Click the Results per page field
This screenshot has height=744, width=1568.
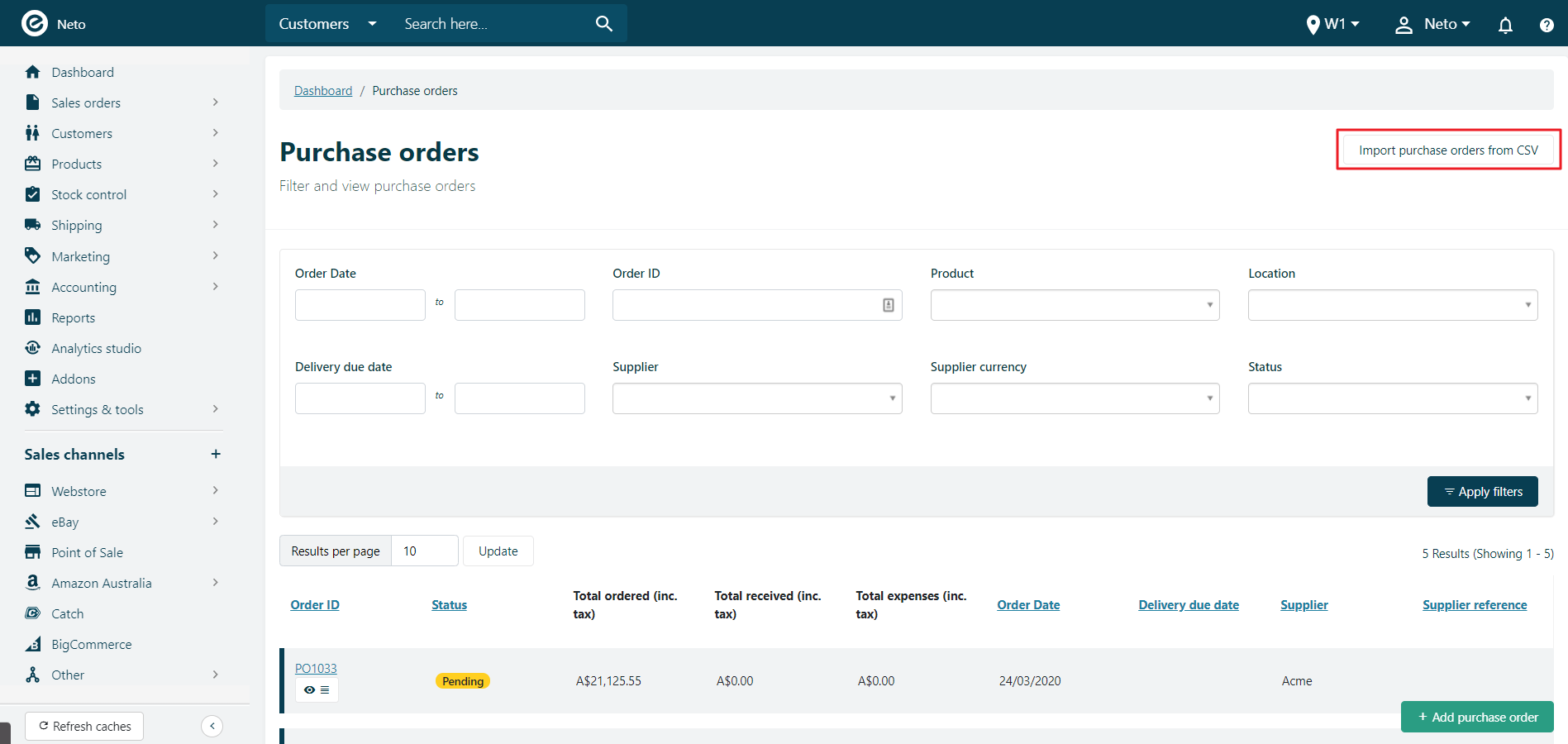coord(424,551)
